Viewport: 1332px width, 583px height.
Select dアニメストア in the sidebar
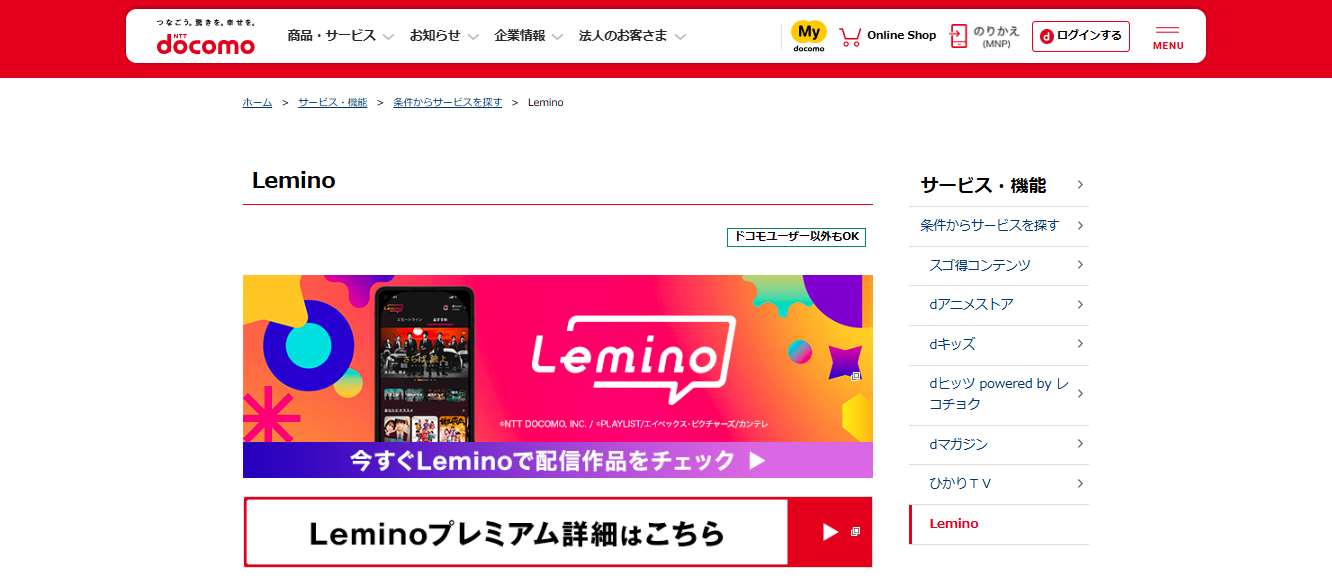click(999, 304)
